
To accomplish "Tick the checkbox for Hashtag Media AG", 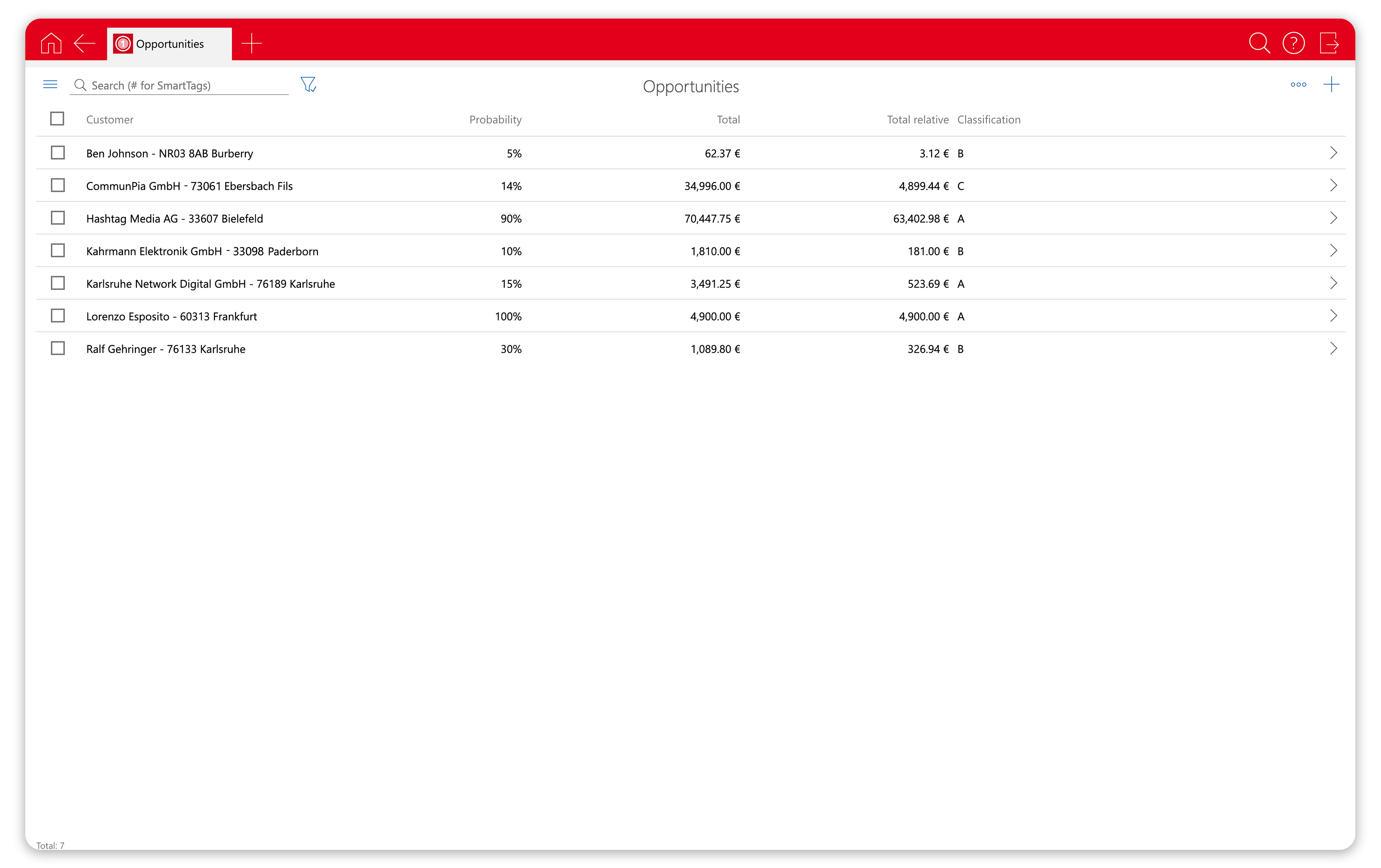I will coord(57,218).
